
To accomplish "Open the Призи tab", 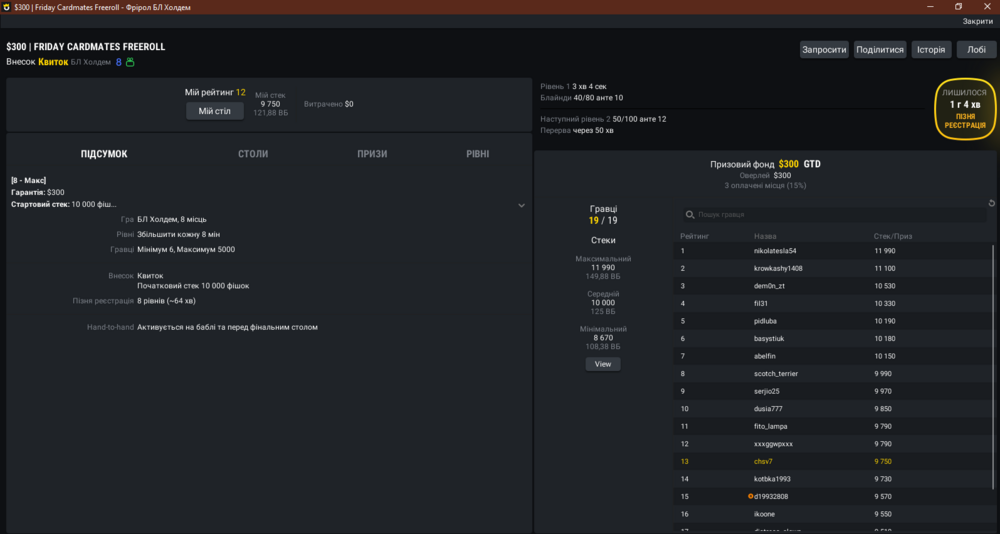I will 372,154.
